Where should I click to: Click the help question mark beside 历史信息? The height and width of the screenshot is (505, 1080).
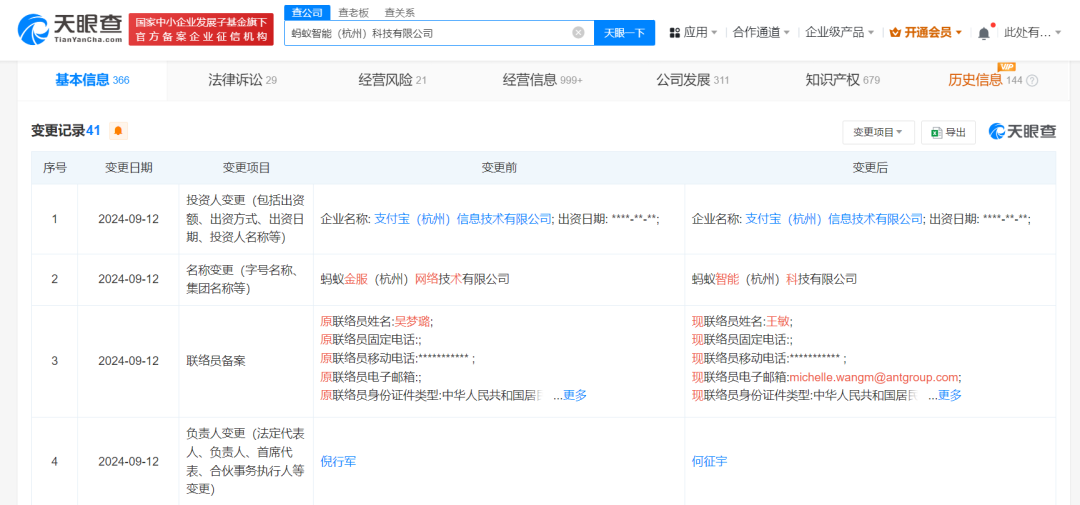(x=1032, y=81)
